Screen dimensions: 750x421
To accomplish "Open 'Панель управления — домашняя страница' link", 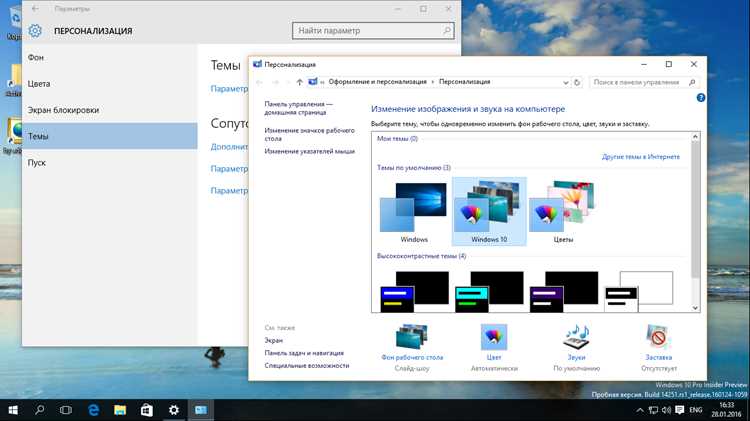I will [298, 108].
